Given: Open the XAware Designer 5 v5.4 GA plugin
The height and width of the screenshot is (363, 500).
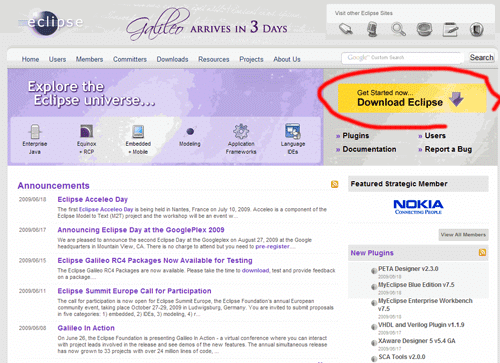Looking at the screenshot, I should coord(417,341).
